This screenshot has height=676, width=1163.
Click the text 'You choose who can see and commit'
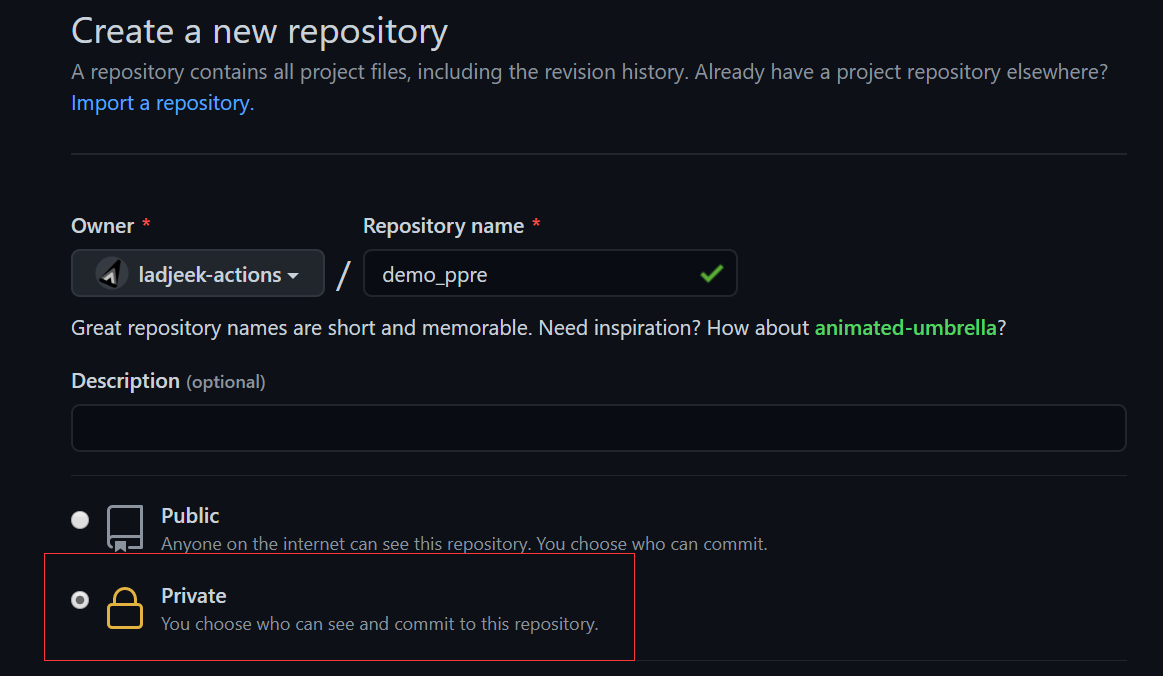point(379,624)
